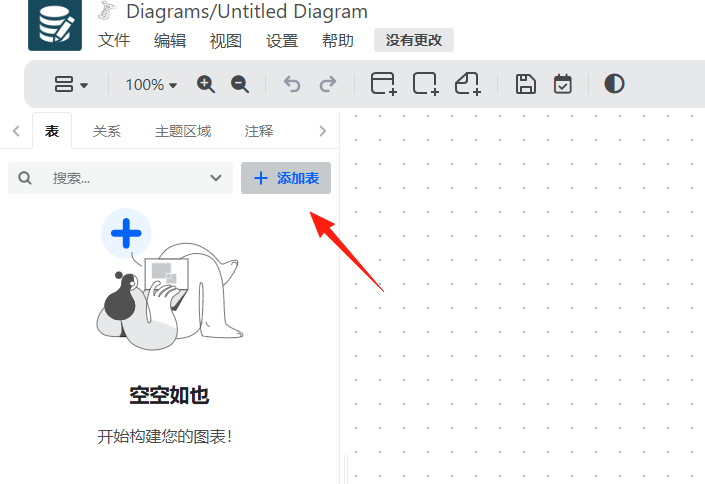Click the zoom in magnifier icon
Screen dimensions: 705x484
(x=206, y=84)
